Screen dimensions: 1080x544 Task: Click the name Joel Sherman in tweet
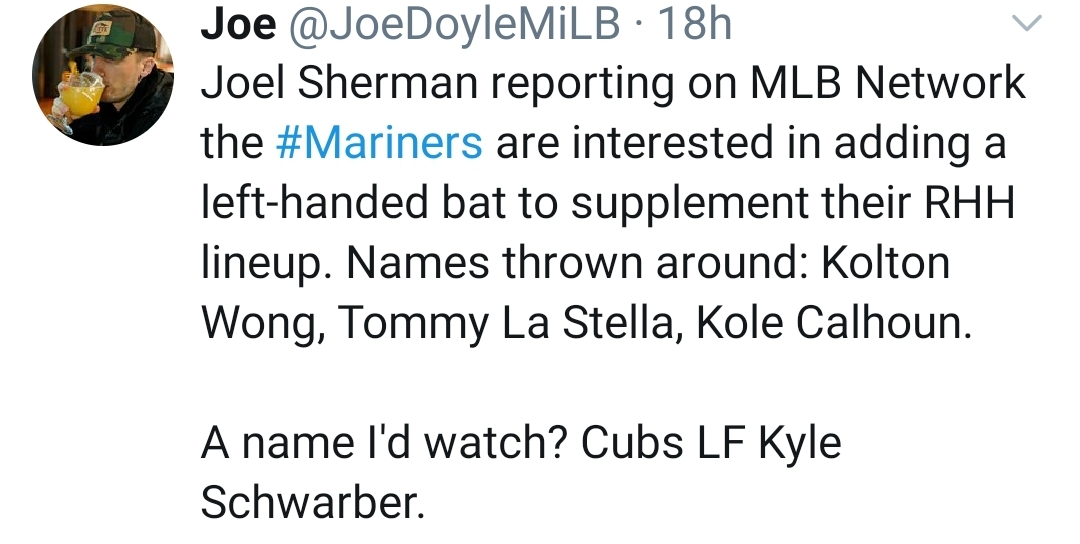coord(335,84)
